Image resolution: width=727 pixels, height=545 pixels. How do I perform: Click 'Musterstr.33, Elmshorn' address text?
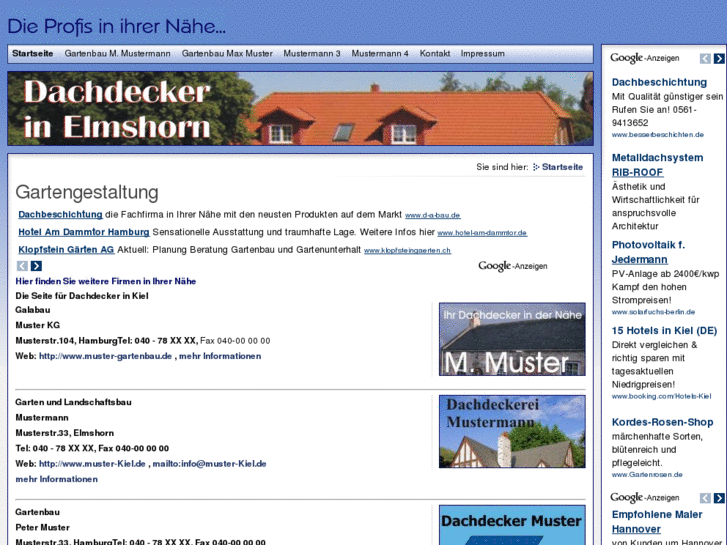coord(64,433)
